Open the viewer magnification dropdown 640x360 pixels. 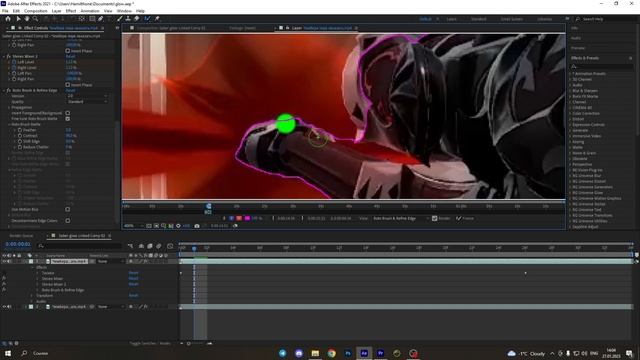pyautogui.click(x=133, y=226)
